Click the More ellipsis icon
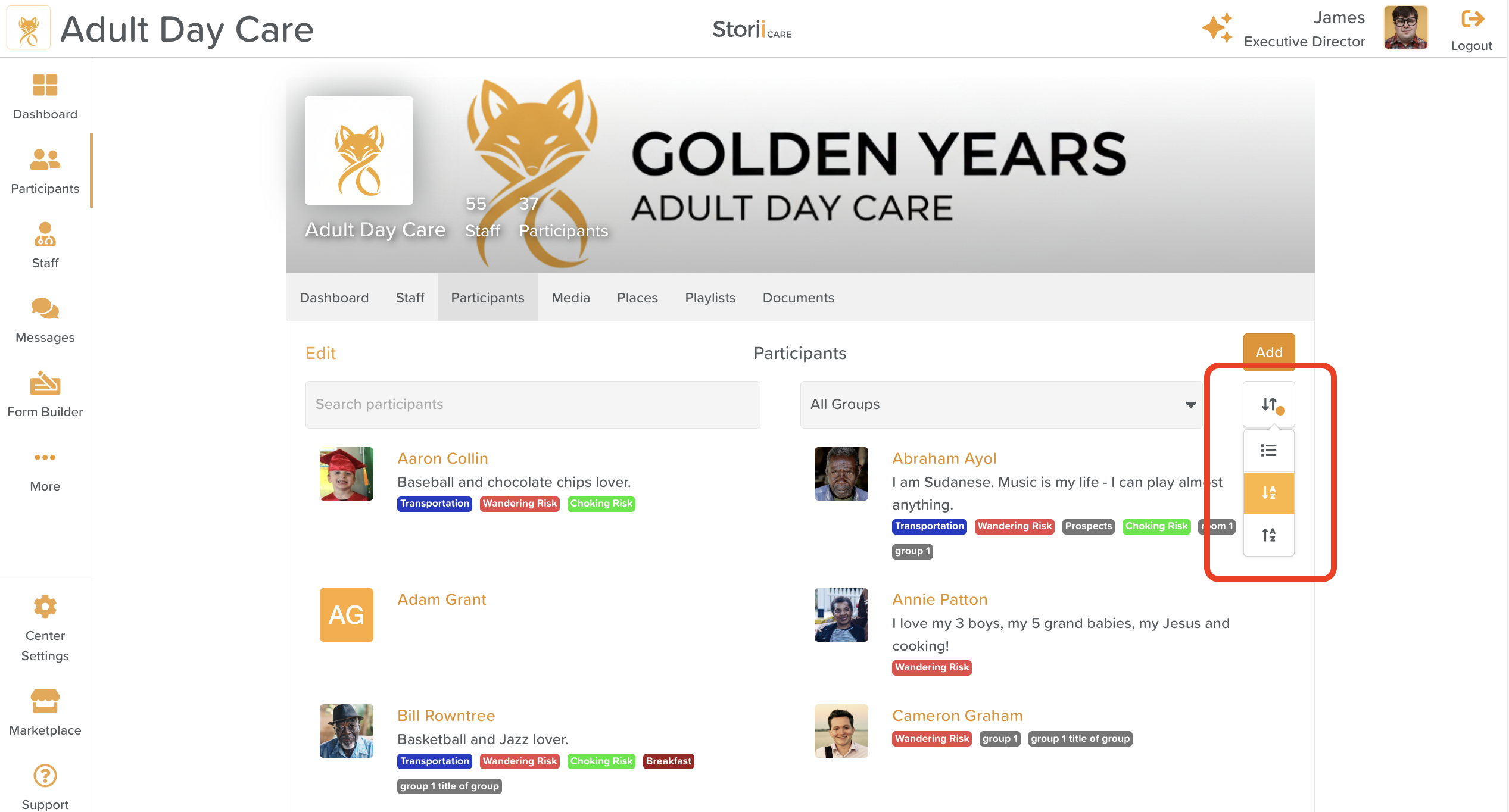 pos(45,458)
